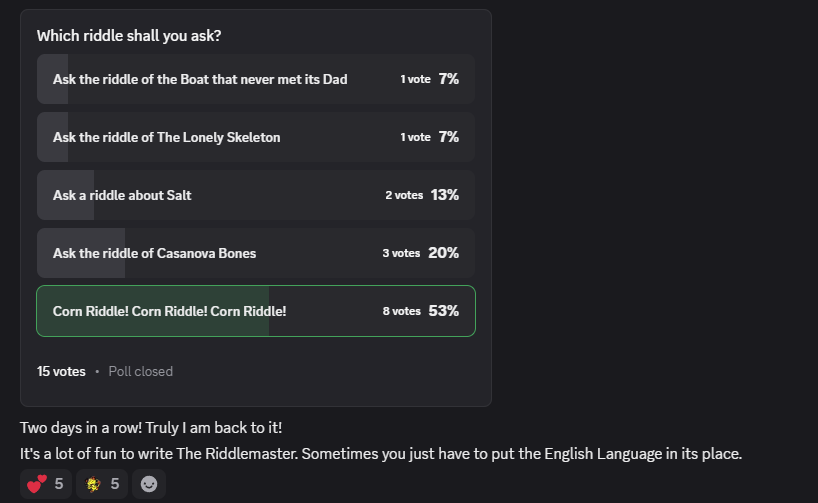Click the poll title 'Which riddle shall you ask?'
Image resolution: width=818 pixels, height=503 pixels.
pos(129,36)
